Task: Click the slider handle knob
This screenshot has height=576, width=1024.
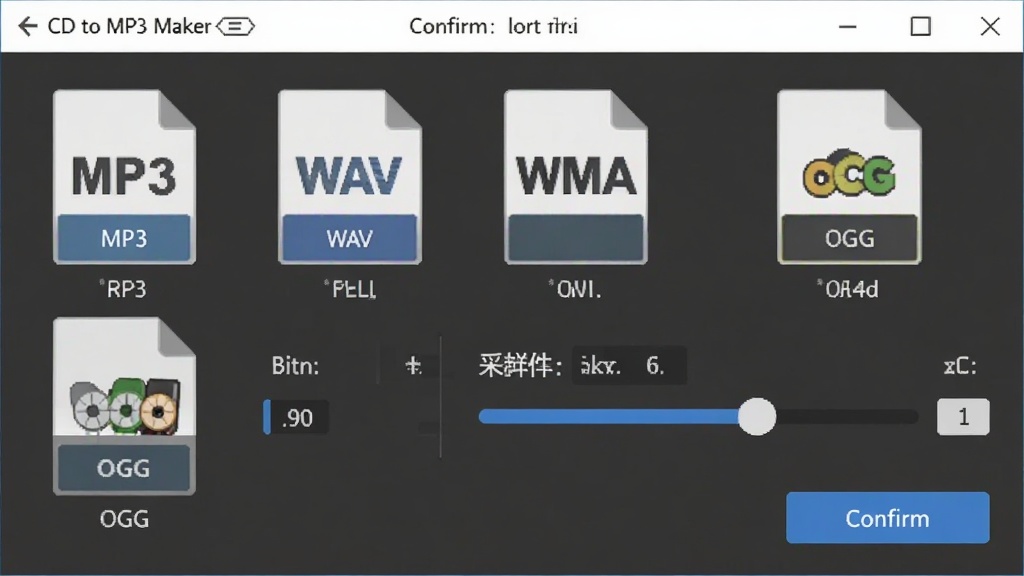Action: 757,417
